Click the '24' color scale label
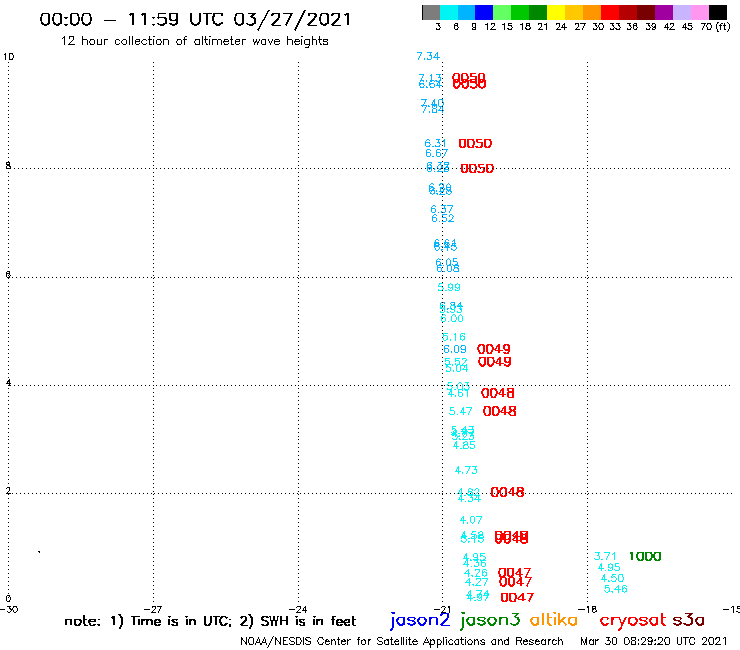740x650 pixels. (x=561, y=27)
